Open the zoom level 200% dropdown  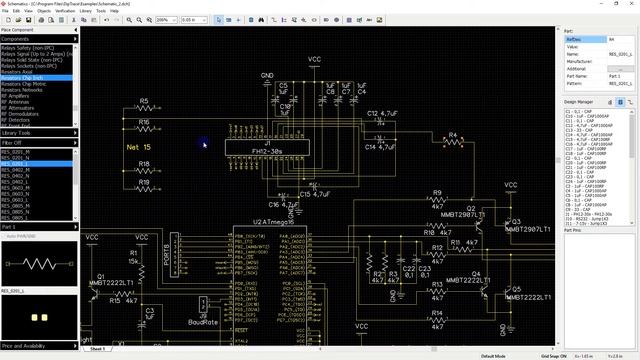pyautogui.click(x=174, y=20)
